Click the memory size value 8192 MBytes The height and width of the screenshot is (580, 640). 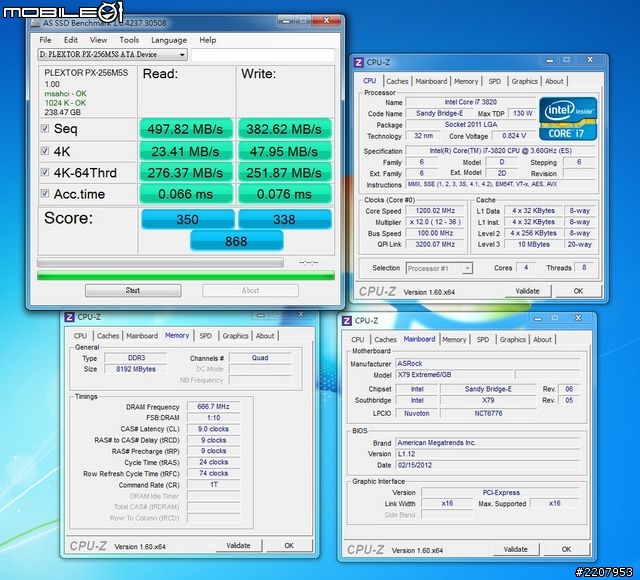(136, 369)
